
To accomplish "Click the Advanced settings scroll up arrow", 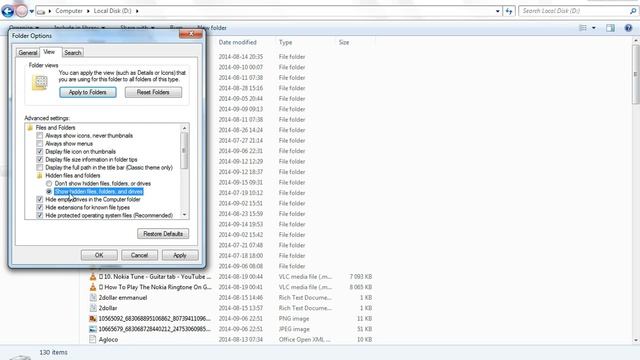I will pyautogui.click(x=184, y=128).
